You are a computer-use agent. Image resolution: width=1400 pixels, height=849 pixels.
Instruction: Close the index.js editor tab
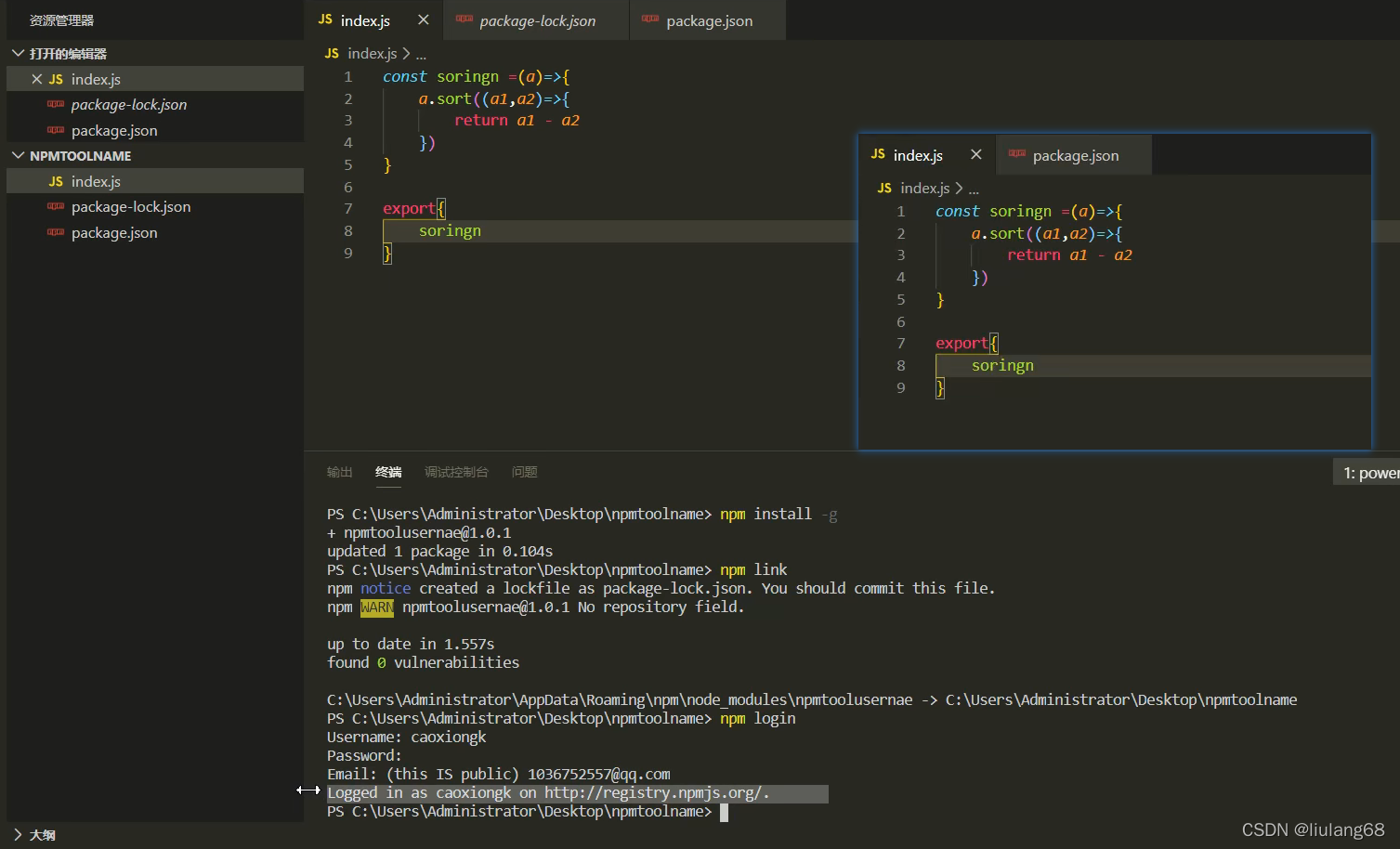click(x=424, y=20)
